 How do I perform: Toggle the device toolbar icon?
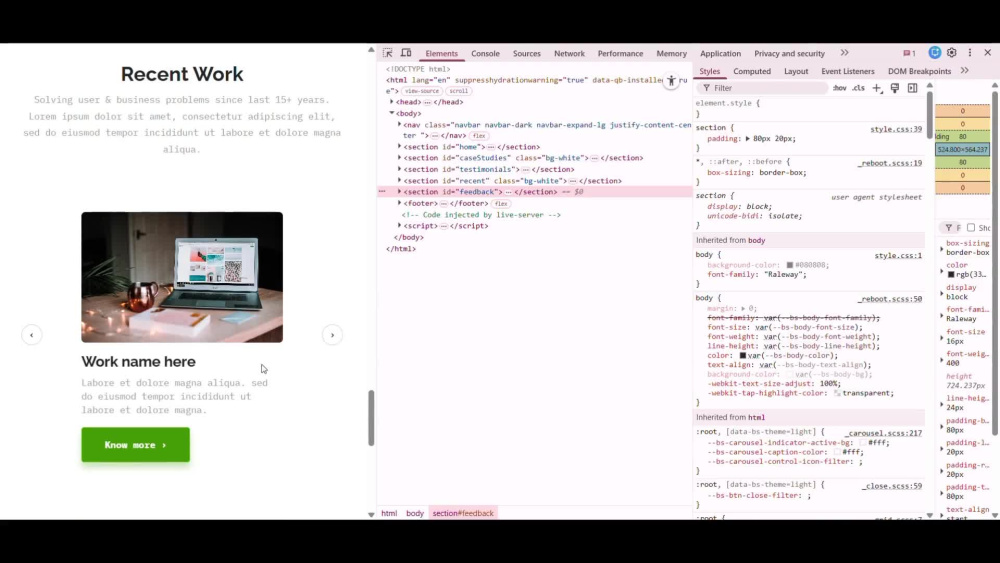coord(406,53)
